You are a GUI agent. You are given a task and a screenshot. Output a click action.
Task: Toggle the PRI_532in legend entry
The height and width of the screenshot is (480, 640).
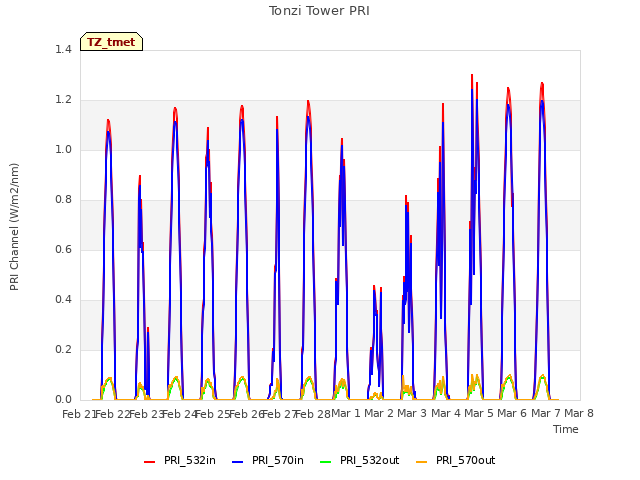point(180,460)
